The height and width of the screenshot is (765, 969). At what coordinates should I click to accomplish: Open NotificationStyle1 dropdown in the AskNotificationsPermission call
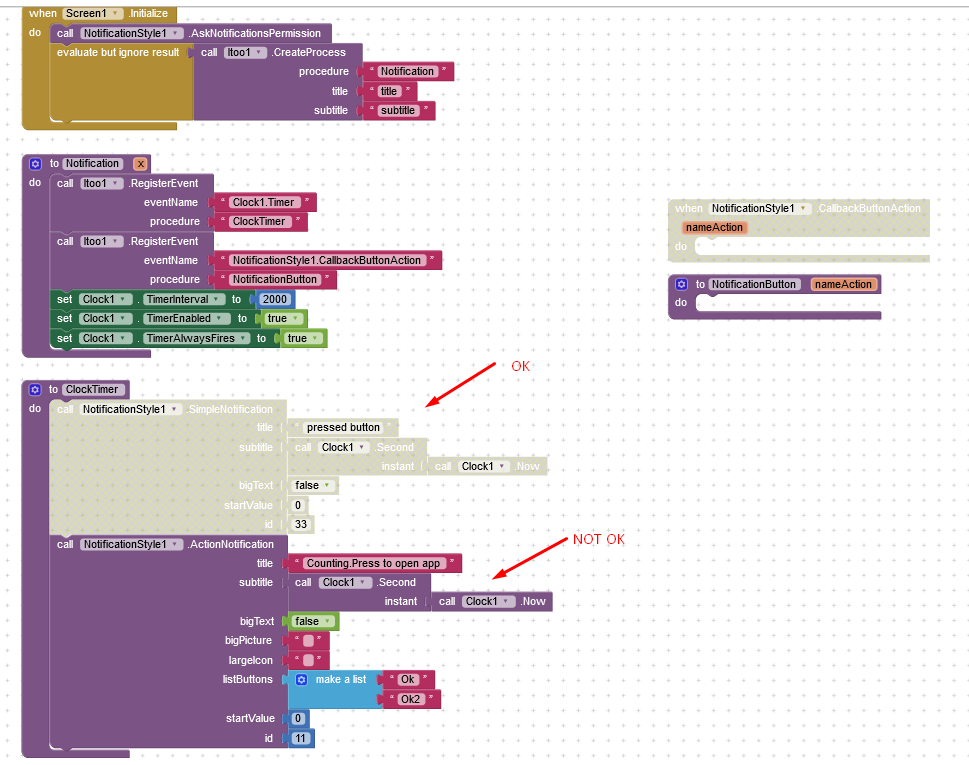[132, 34]
